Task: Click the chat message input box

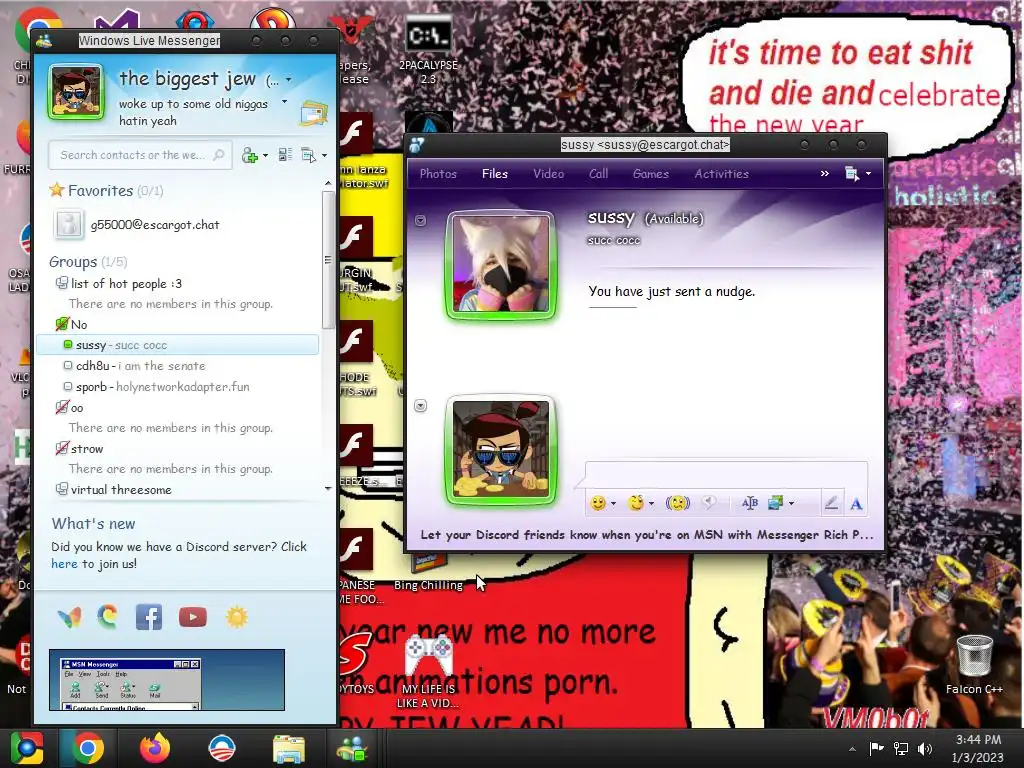Action: click(726, 475)
